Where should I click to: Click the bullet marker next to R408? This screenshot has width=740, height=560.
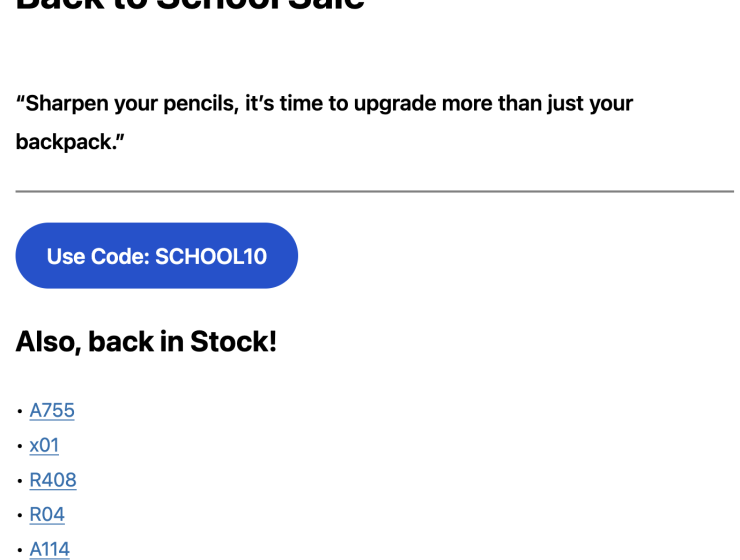20,481
